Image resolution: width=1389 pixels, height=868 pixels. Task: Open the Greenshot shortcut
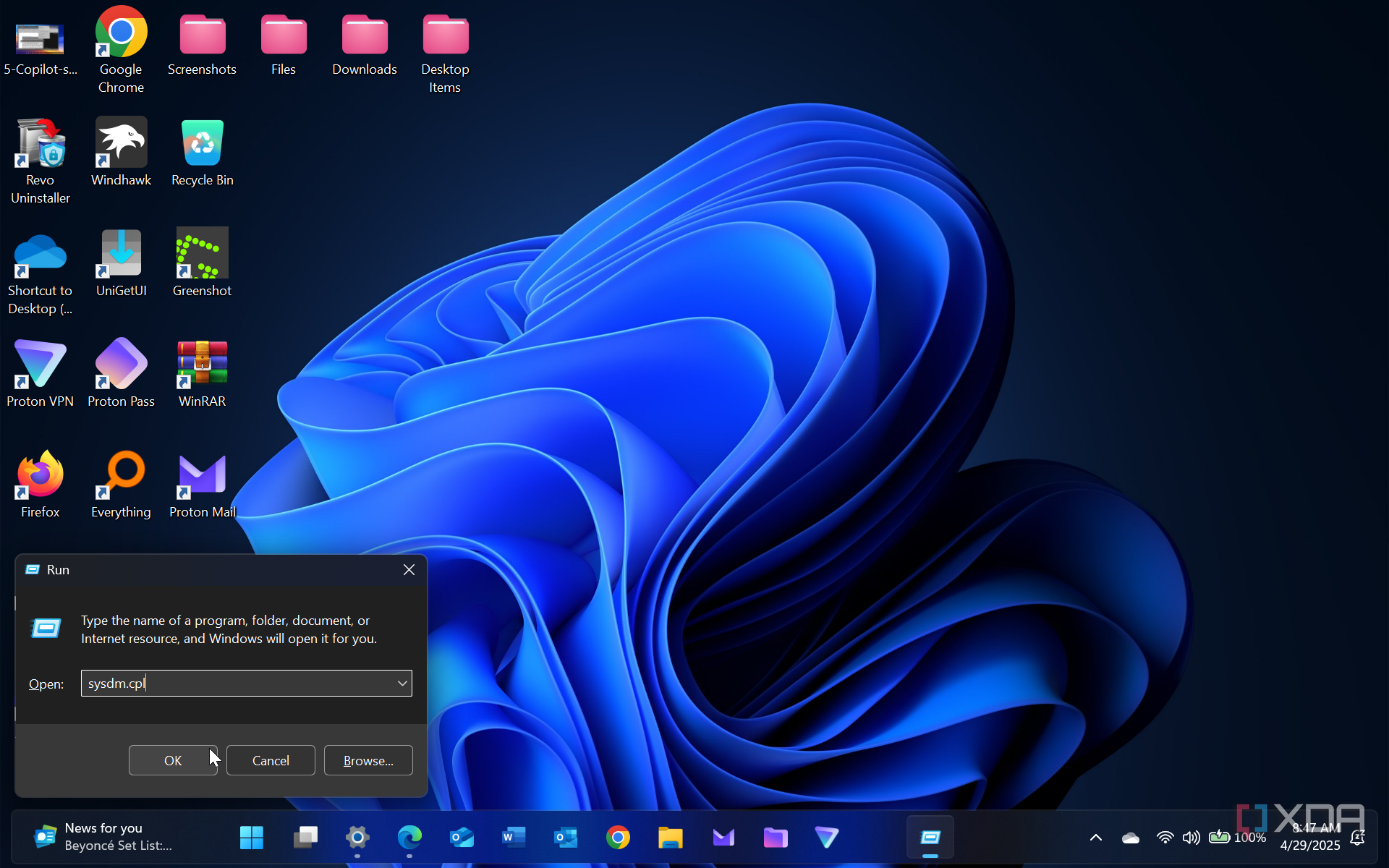(x=202, y=263)
